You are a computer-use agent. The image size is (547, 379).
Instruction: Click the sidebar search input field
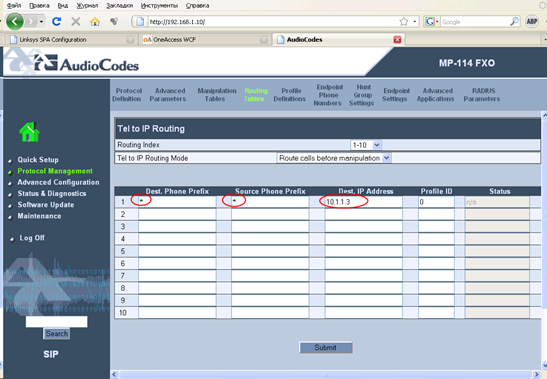click(57, 321)
